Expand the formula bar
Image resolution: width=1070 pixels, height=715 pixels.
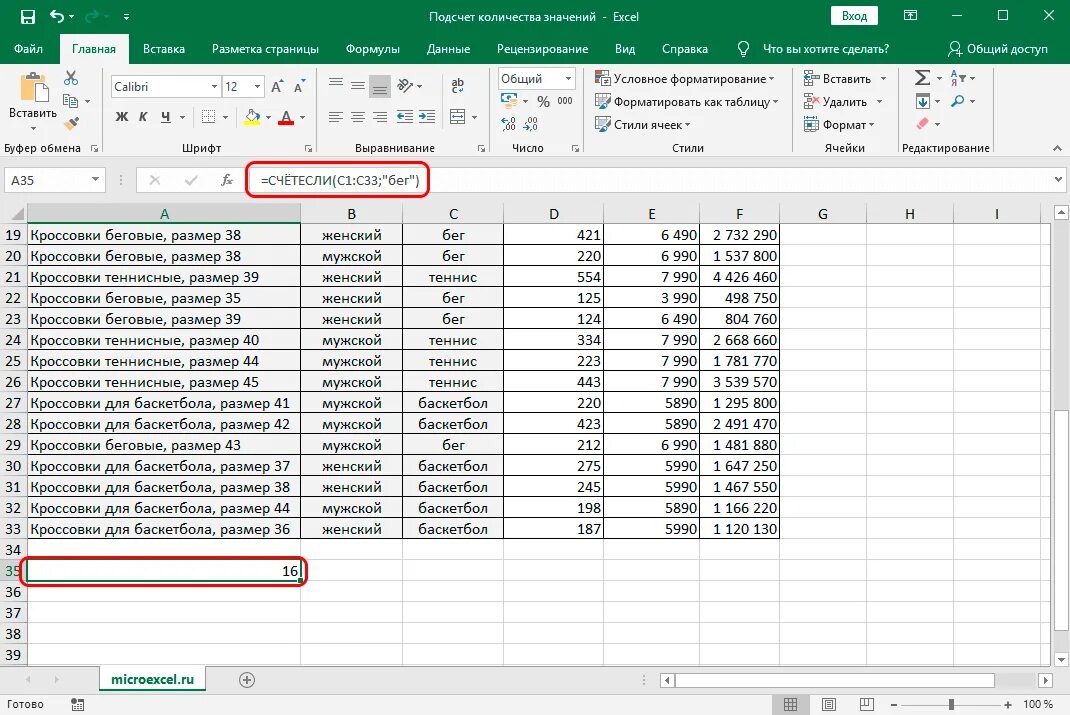1058,180
